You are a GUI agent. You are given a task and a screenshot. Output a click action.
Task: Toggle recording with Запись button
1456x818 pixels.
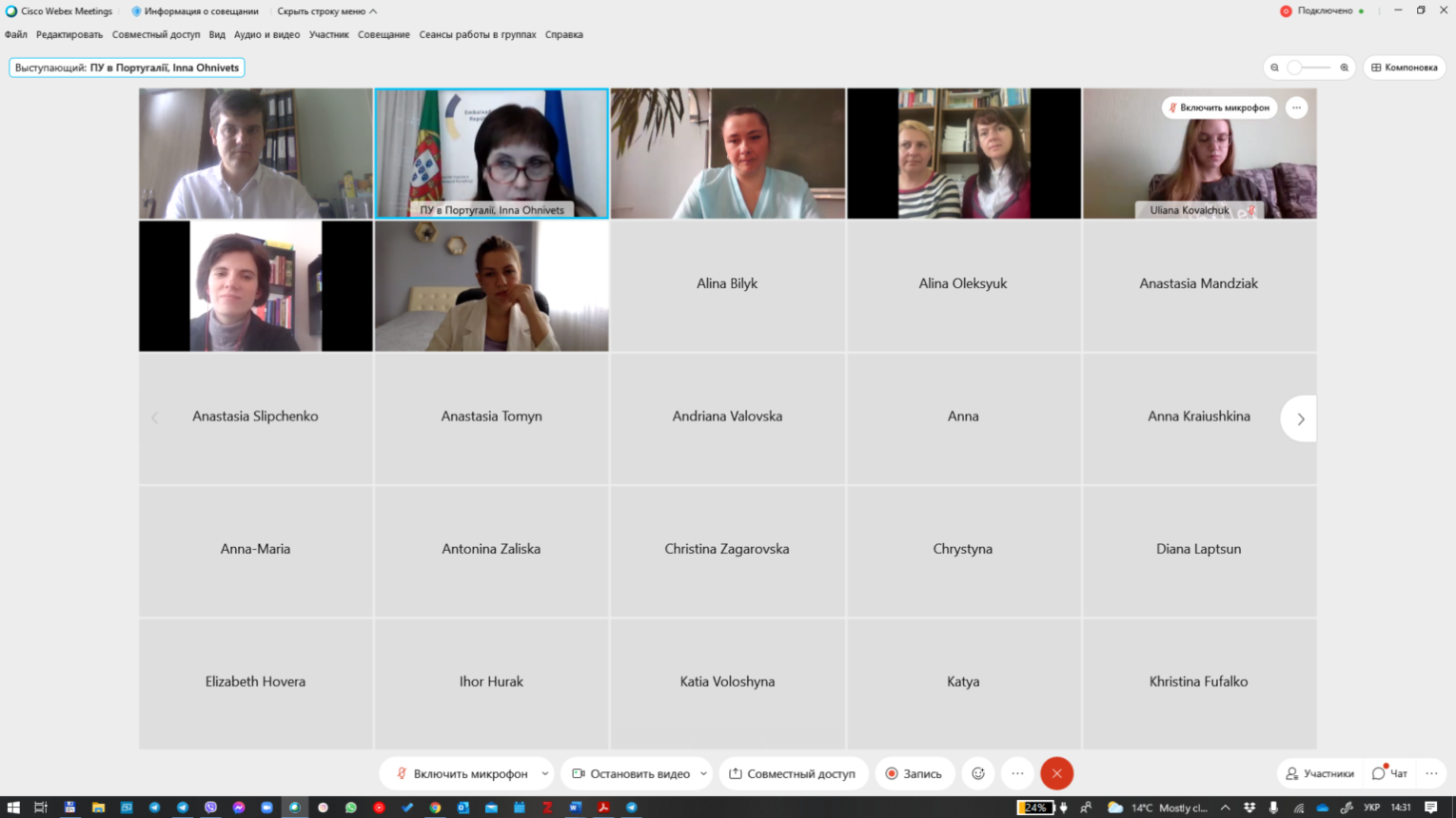(914, 773)
